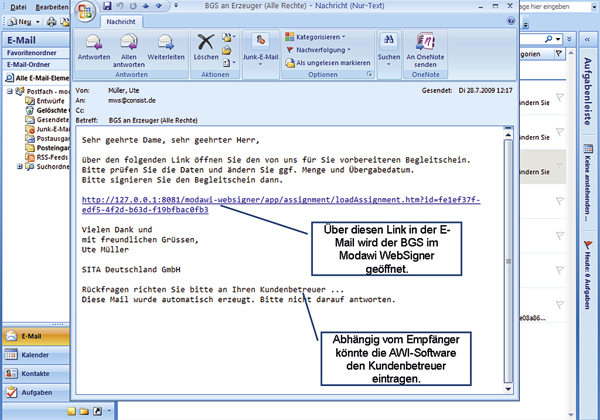
Task: Open Suchen binoculars dropdown
Action: pos(389,50)
